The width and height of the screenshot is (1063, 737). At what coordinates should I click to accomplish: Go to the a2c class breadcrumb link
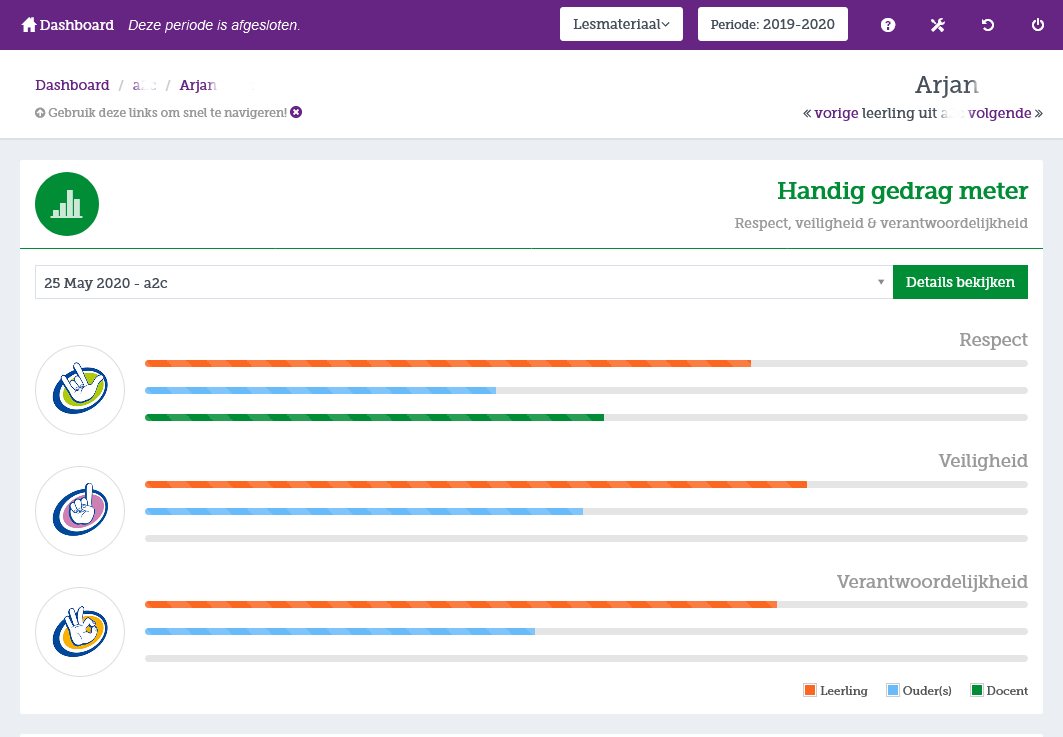[x=144, y=85]
